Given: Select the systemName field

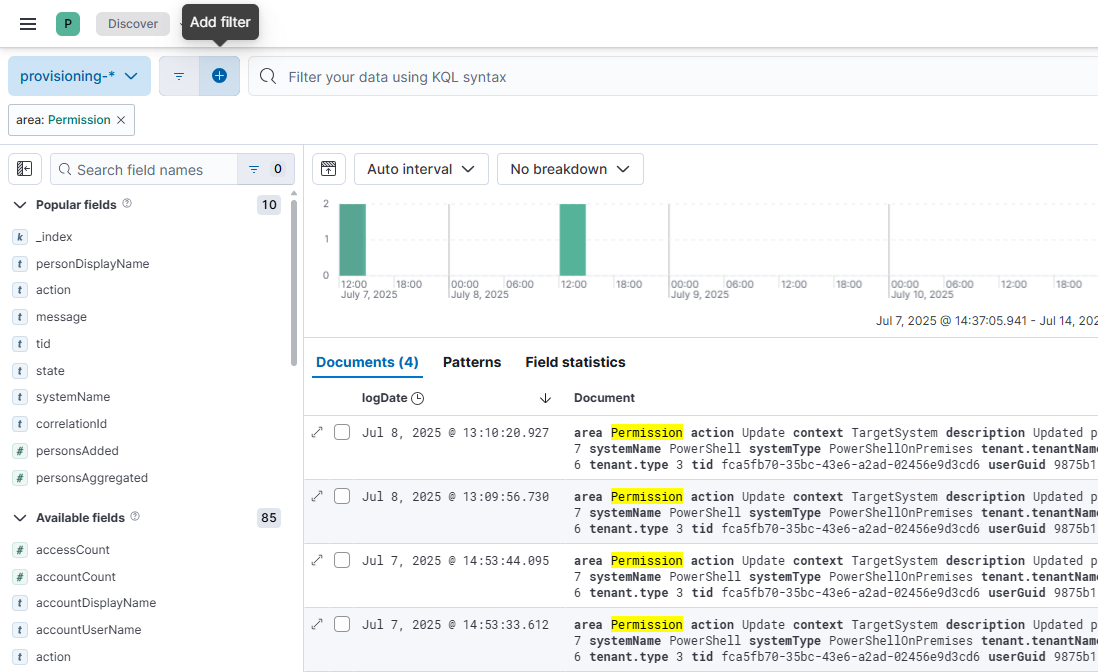Looking at the screenshot, I should (73, 397).
